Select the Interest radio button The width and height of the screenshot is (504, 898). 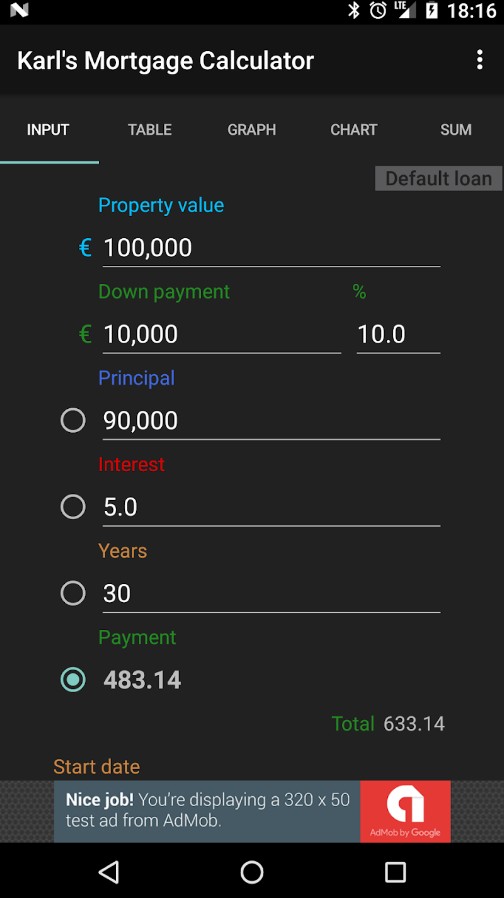click(x=73, y=507)
